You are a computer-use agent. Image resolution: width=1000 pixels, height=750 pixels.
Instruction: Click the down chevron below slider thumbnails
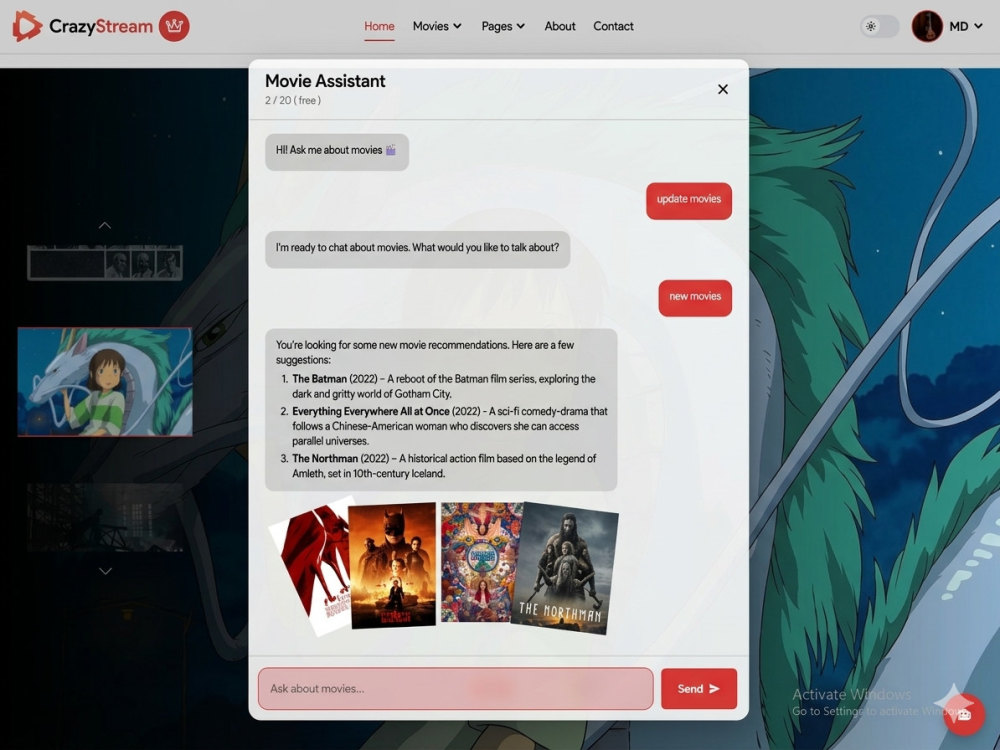105,571
